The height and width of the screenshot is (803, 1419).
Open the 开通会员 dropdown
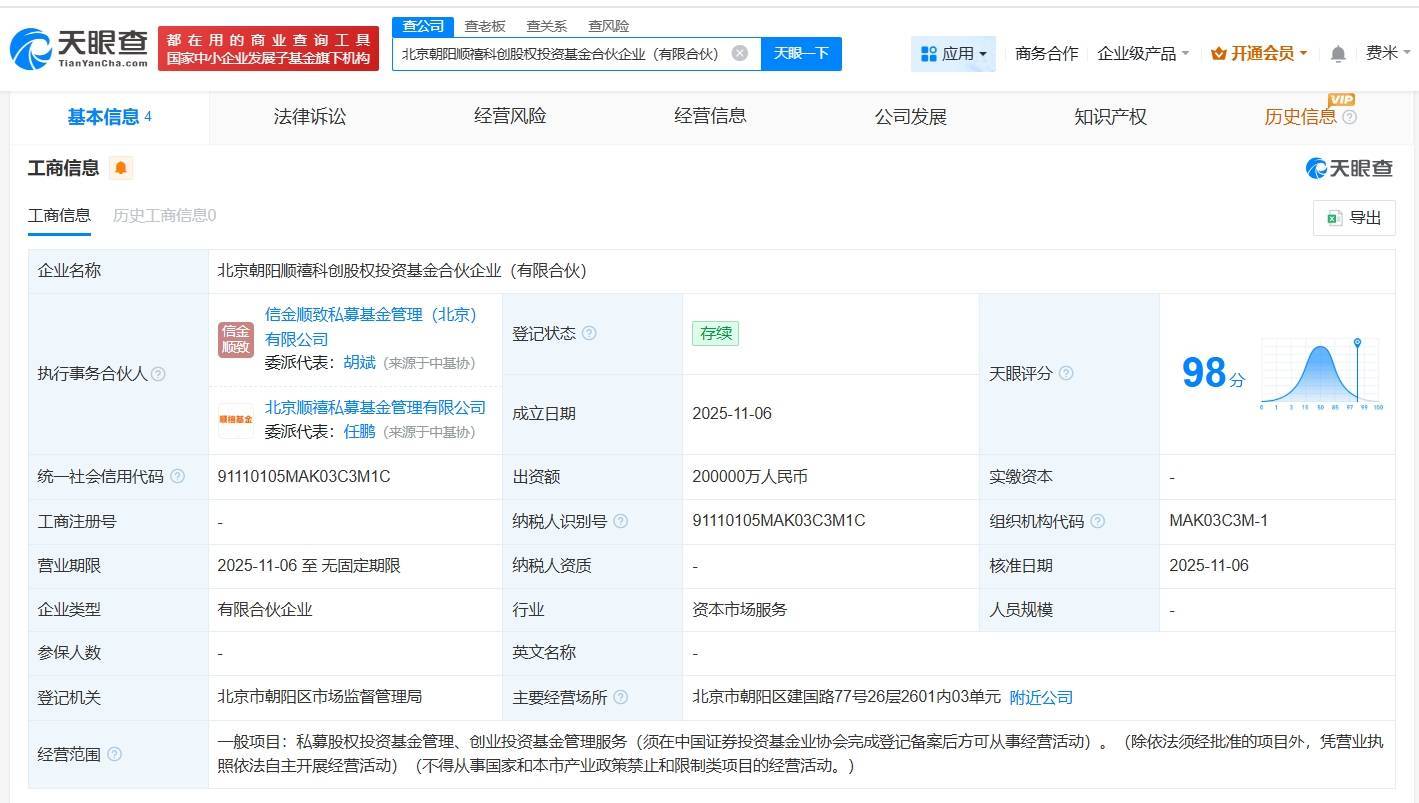click(1259, 54)
